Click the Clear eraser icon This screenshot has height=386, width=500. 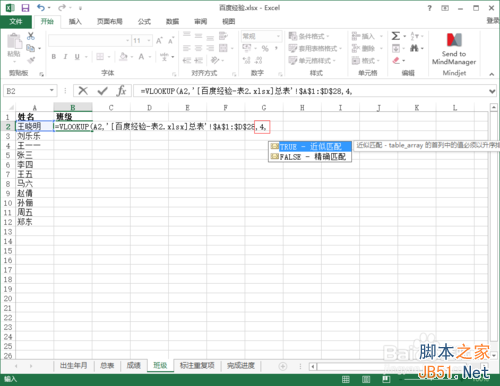396,60
